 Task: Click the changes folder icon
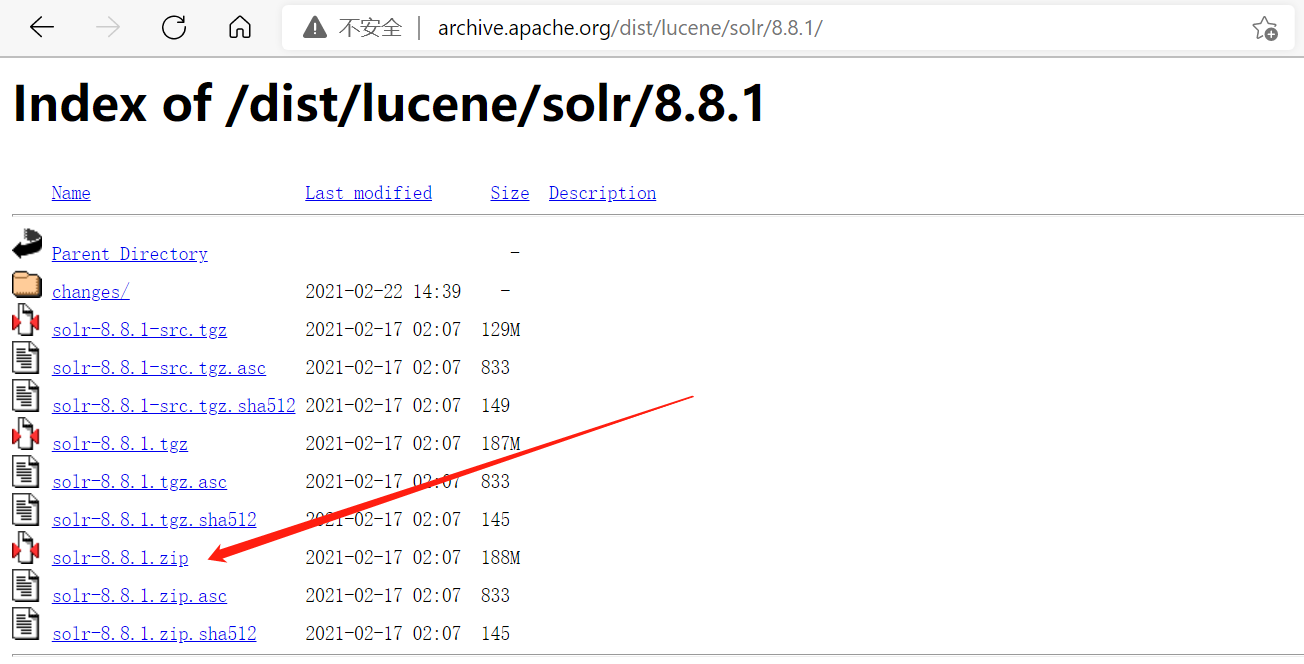[27, 285]
